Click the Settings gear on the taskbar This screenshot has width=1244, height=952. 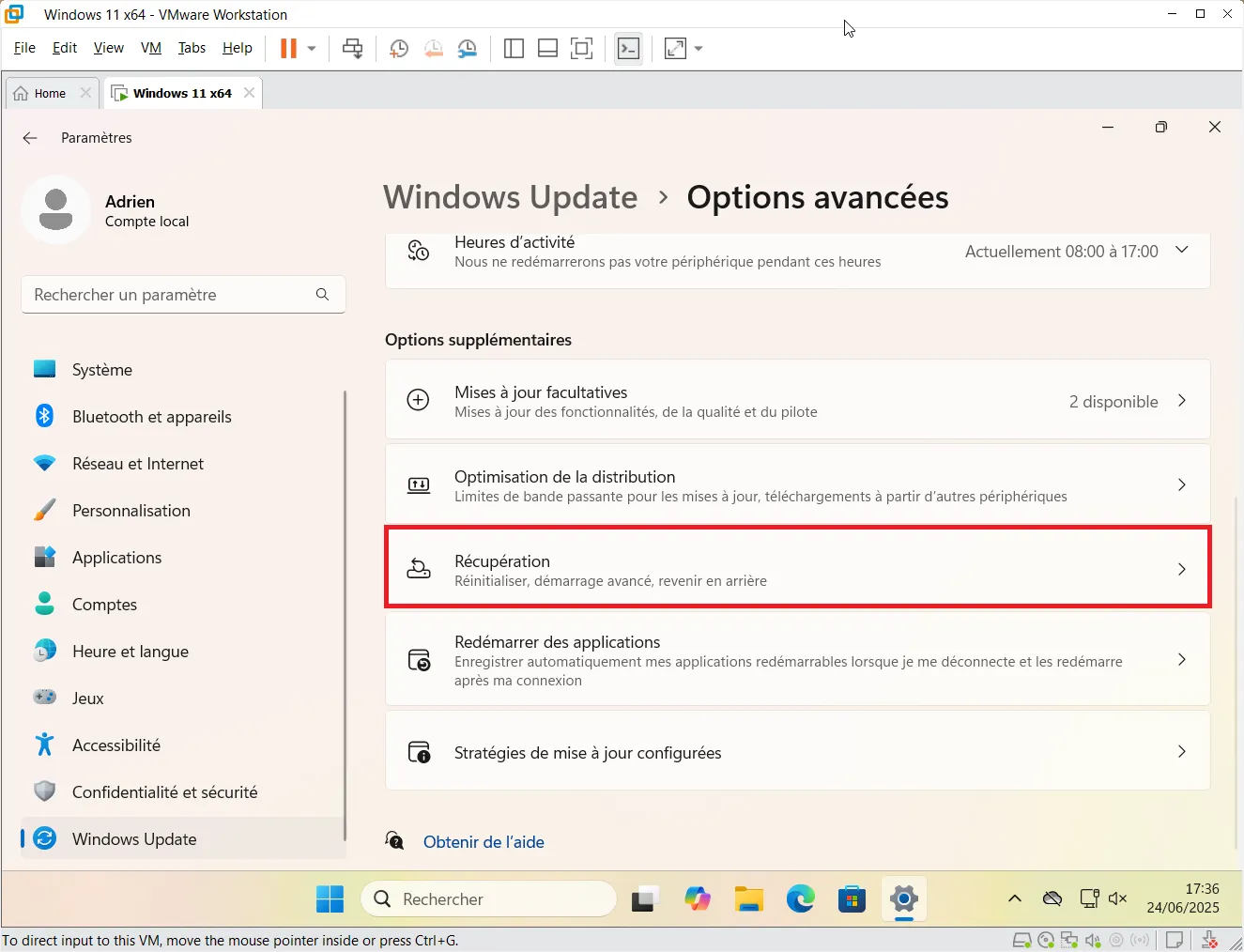[903, 899]
